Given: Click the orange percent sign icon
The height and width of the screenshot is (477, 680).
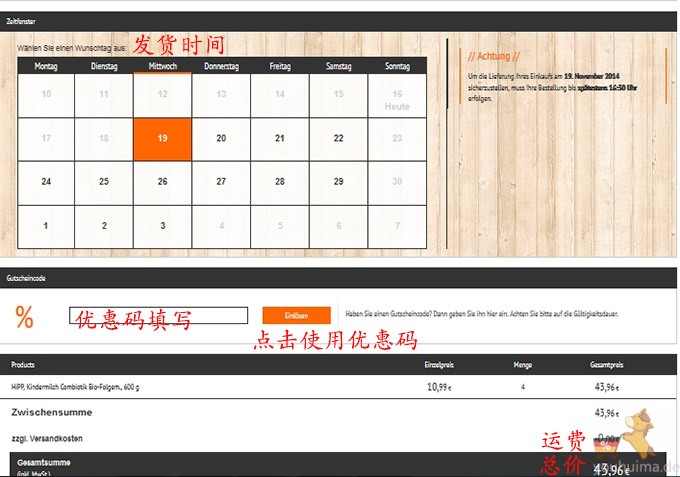Looking at the screenshot, I should pyautogui.click(x=25, y=317).
